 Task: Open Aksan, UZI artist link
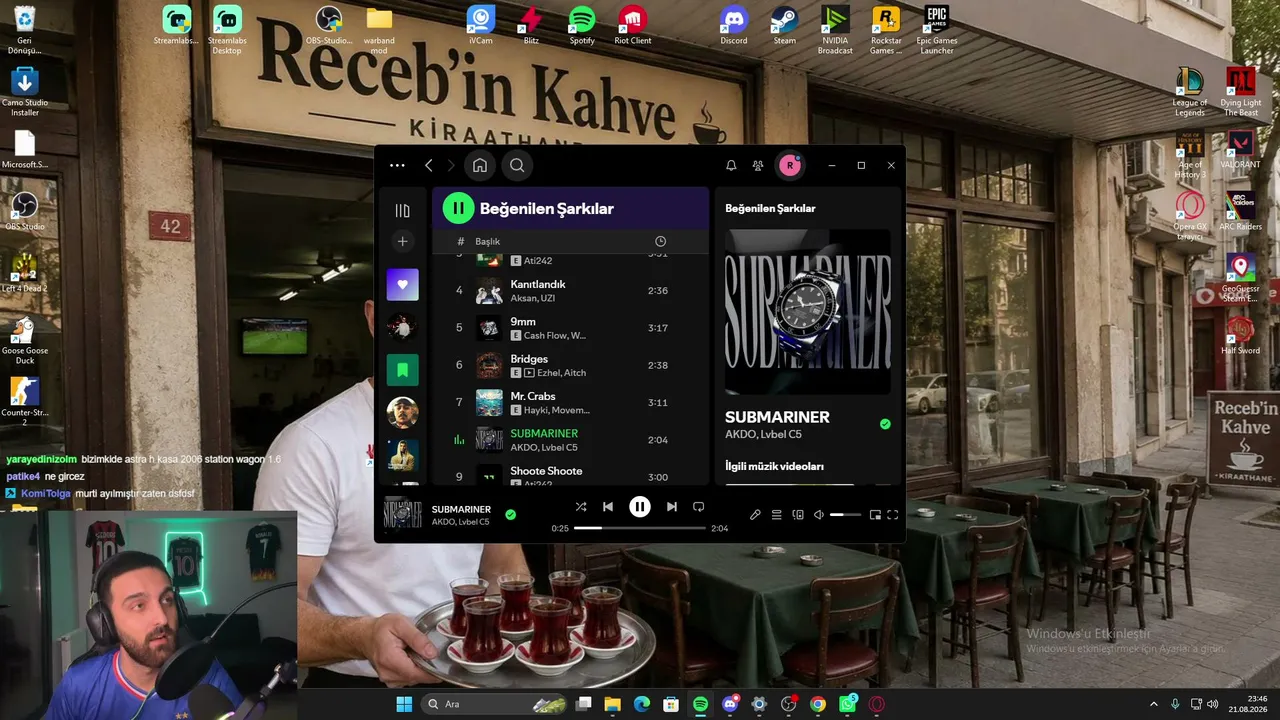point(533,298)
